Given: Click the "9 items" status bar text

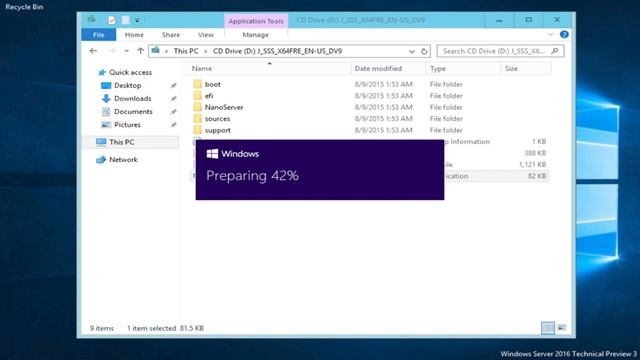Looking at the screenshot, I should 102,328.
